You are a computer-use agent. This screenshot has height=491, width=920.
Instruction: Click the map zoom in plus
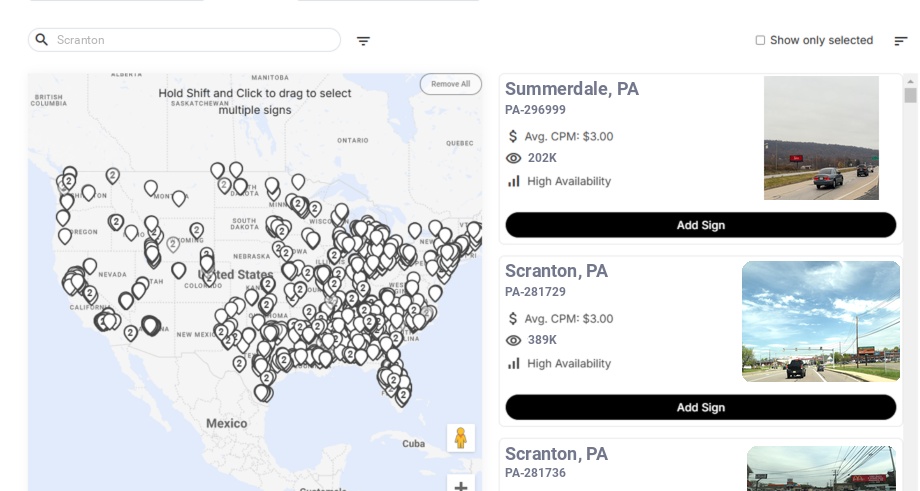click(461, 485)
